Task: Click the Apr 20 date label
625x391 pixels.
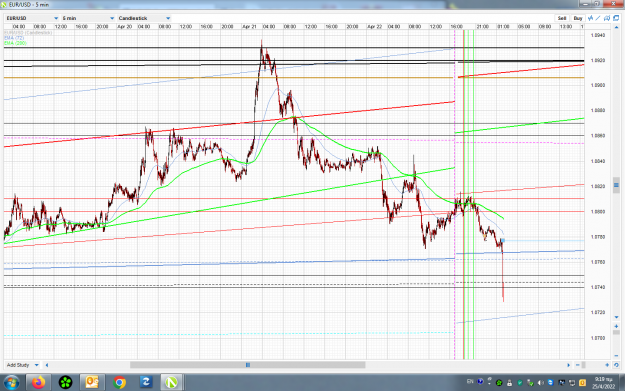Action: click(x=124, y=27)
